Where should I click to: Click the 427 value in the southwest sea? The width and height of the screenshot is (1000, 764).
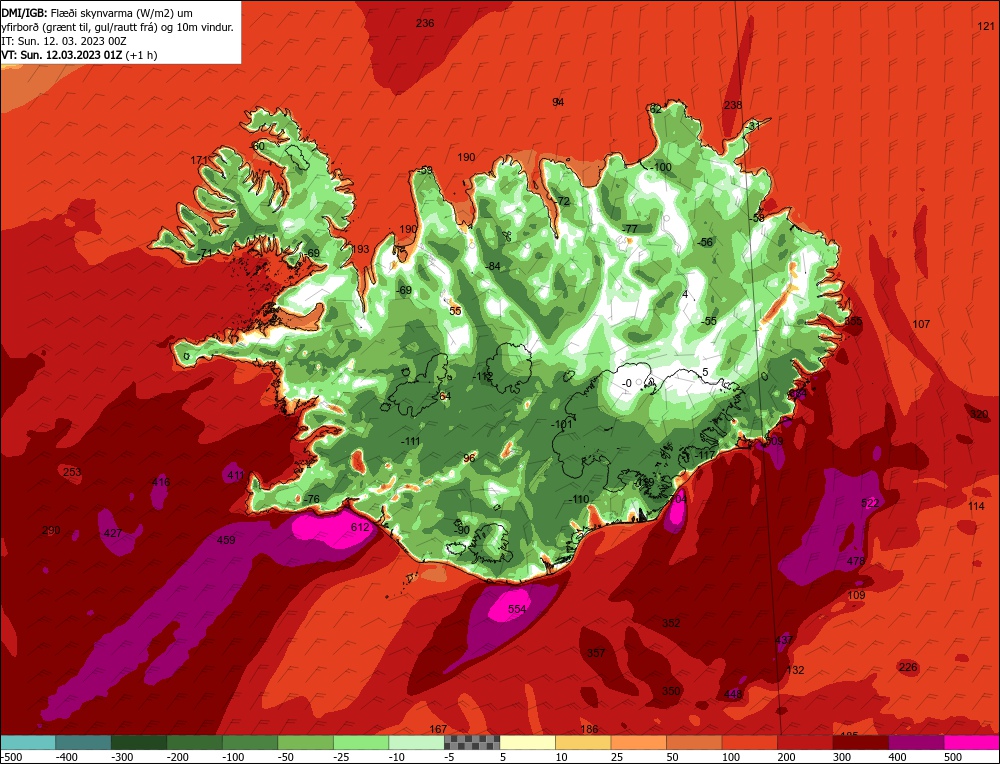tap(113, 533)
